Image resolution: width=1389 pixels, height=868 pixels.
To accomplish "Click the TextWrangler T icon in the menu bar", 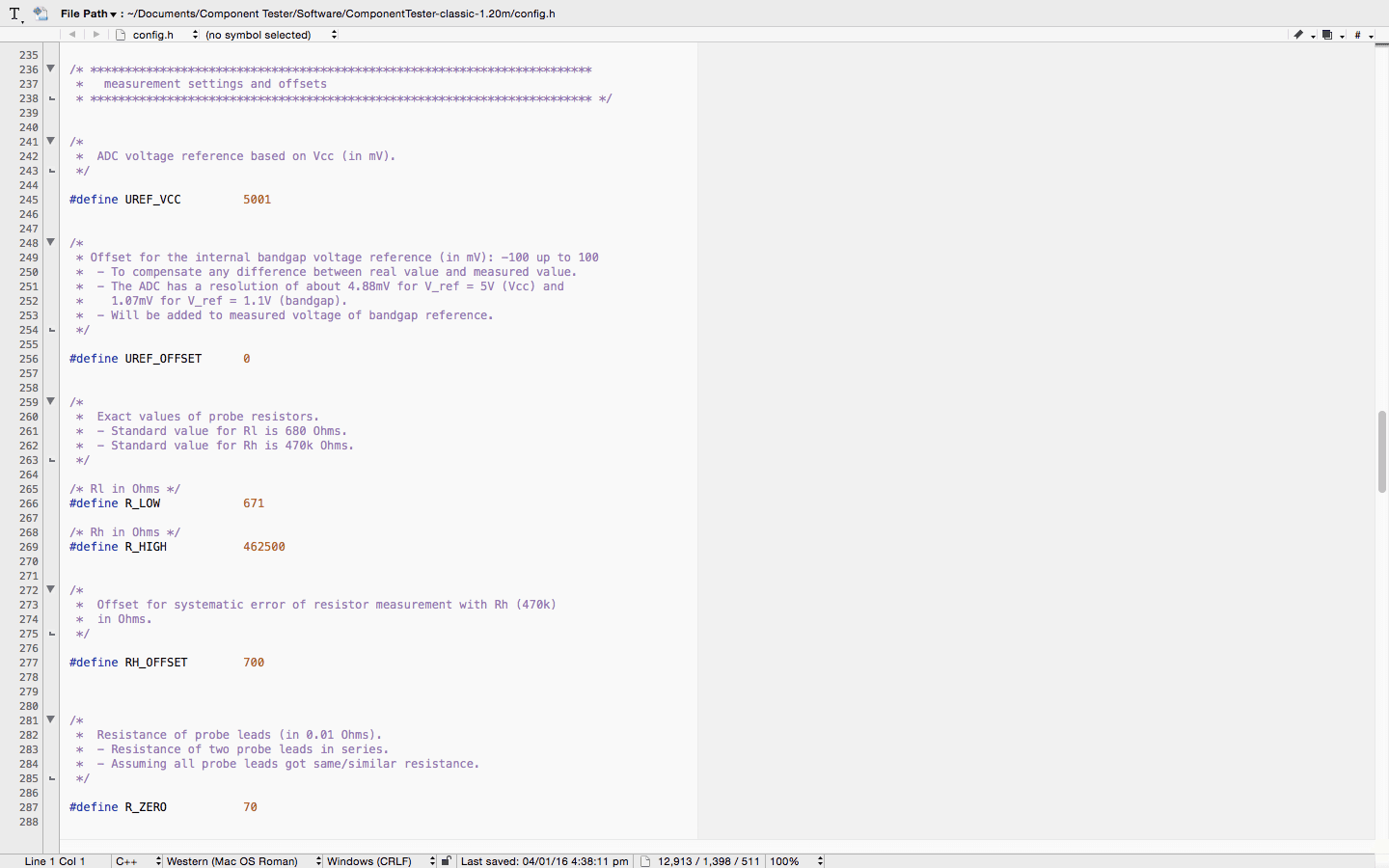I will [x=14, y=13].
